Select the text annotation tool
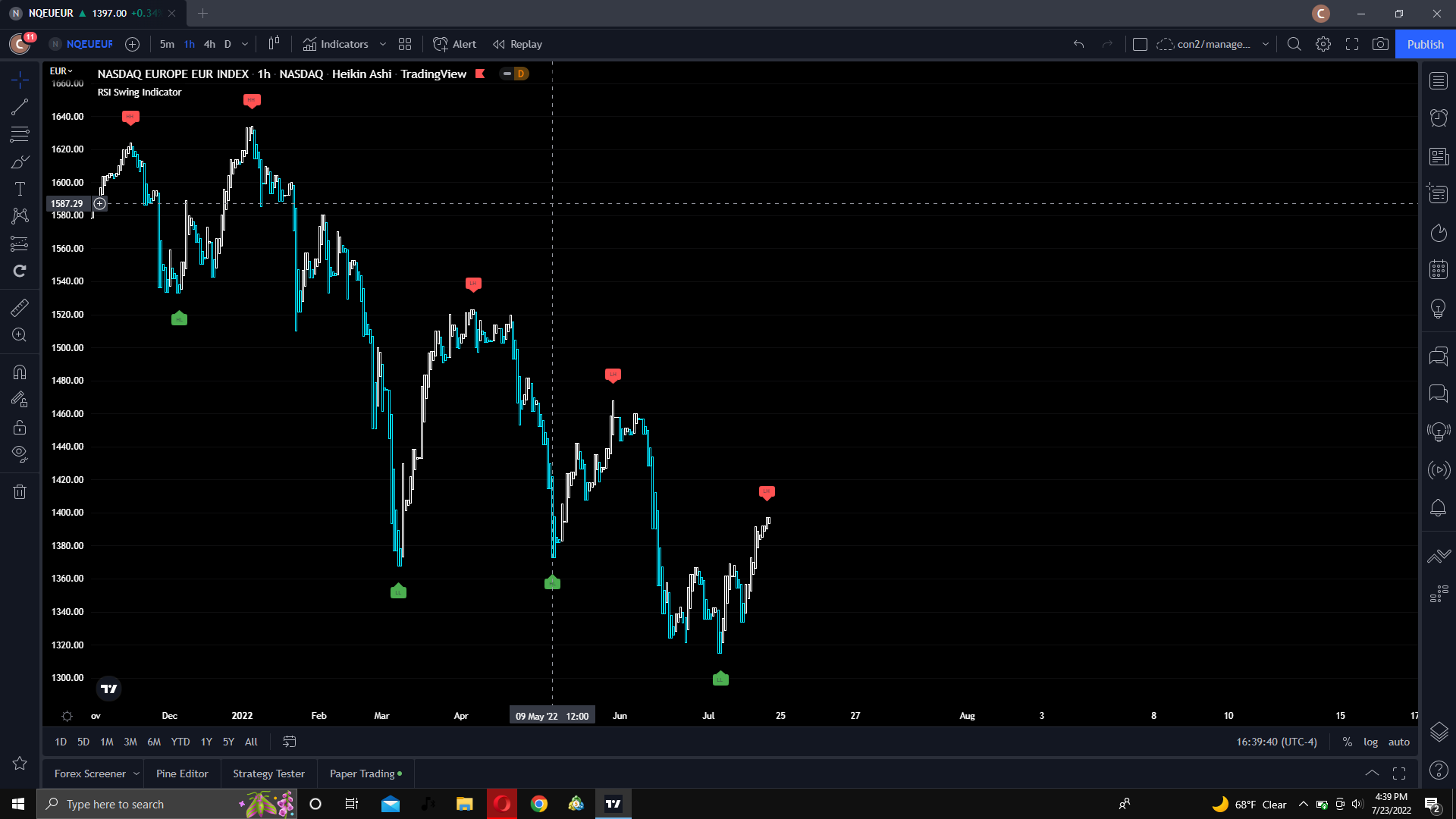 [20, 189]
